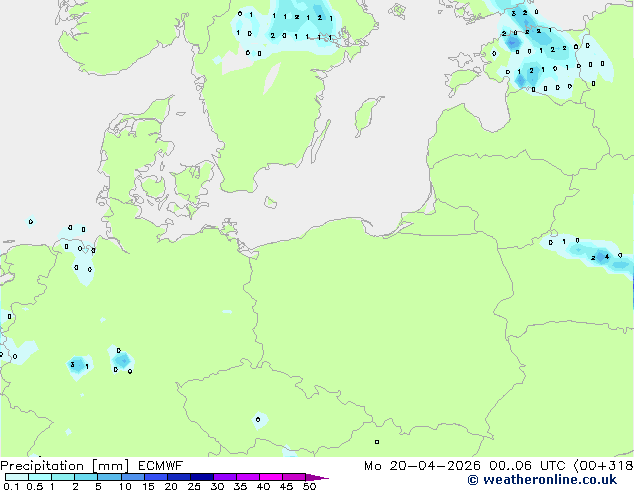Click the '4' precipitation value on the map
The image size is (634, 490).
[607, 257]
